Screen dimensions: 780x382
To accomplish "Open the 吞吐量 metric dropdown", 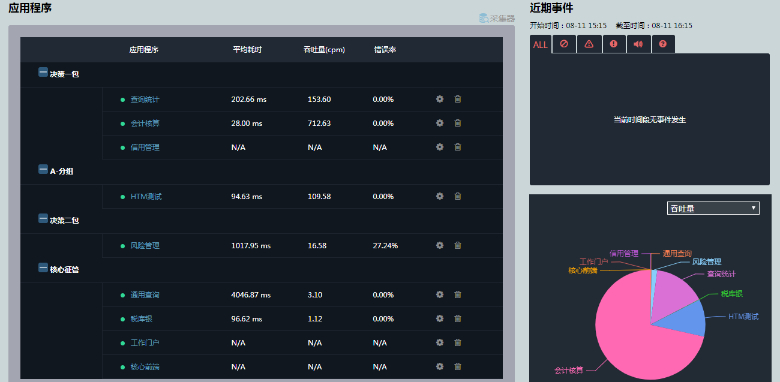I will click(713, 208).
